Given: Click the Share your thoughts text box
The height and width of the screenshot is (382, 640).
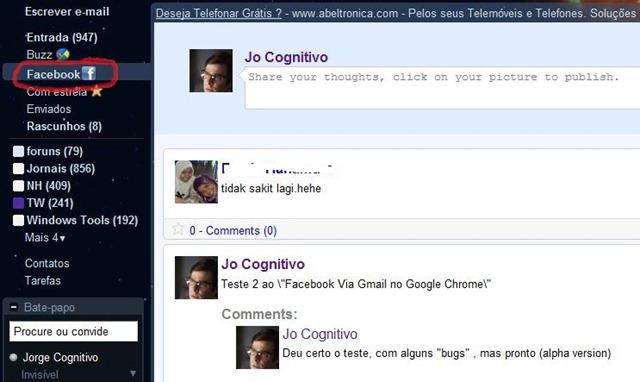Looking at the screenshot, I should coord(442,89).
